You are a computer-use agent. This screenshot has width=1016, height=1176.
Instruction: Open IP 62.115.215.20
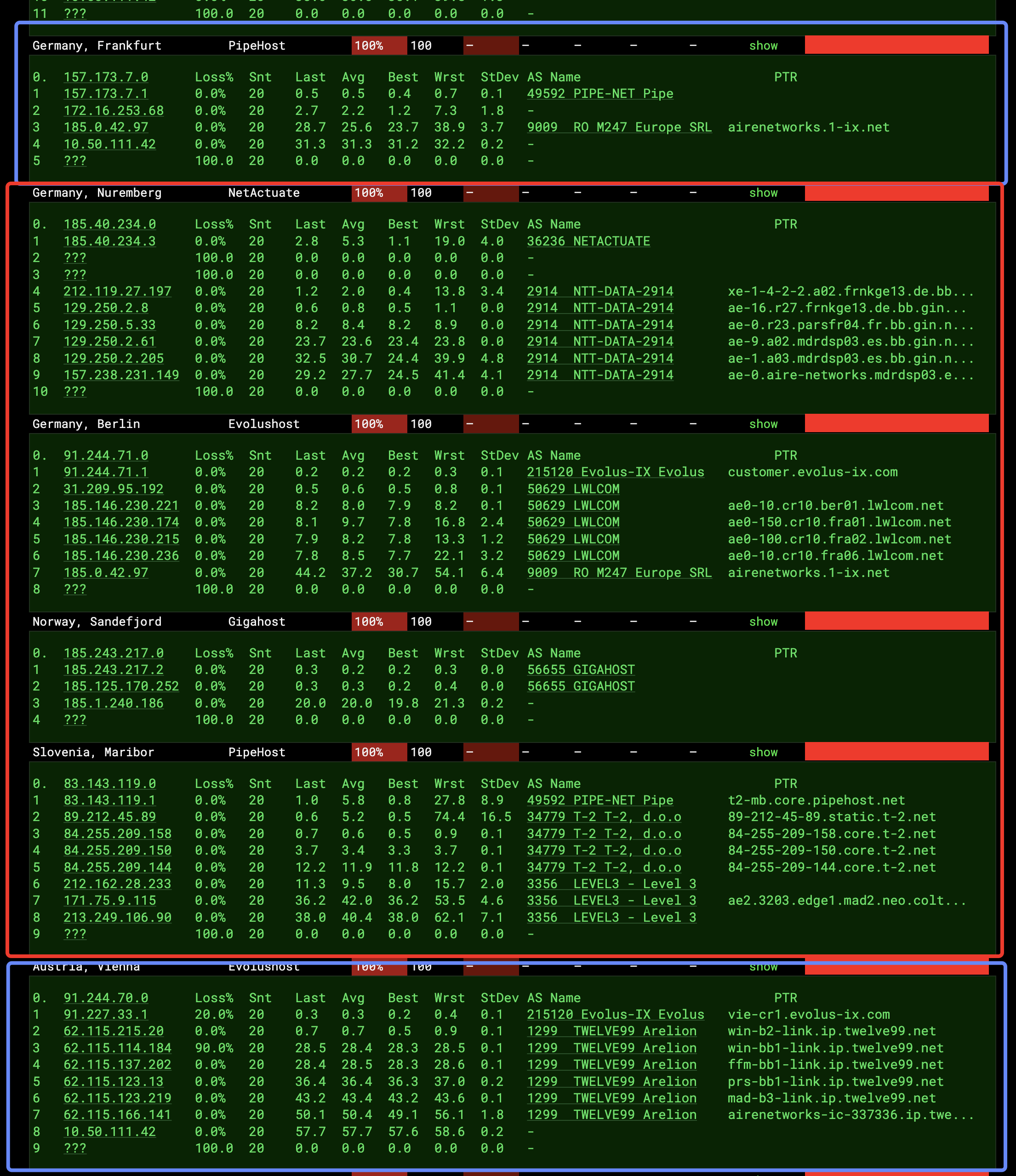(114, 1031)
